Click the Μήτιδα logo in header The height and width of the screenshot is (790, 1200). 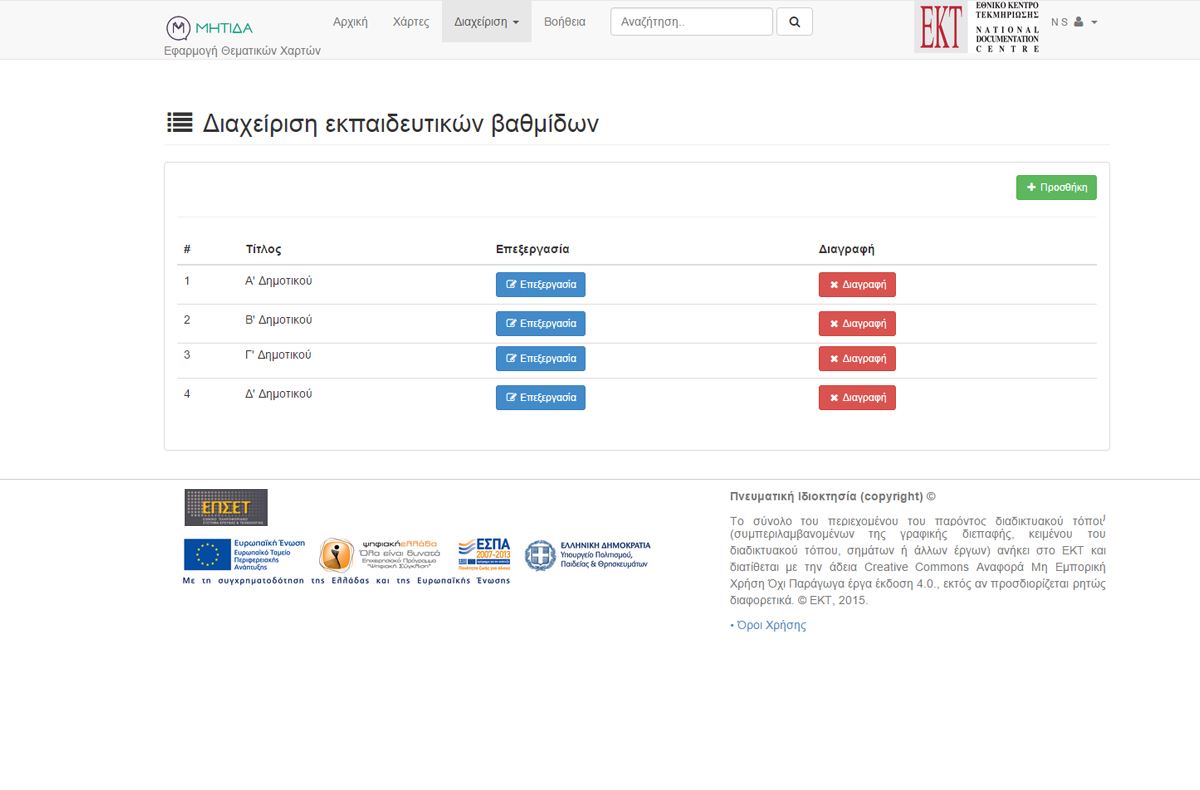pyautogui.click(x=209, y=27)
